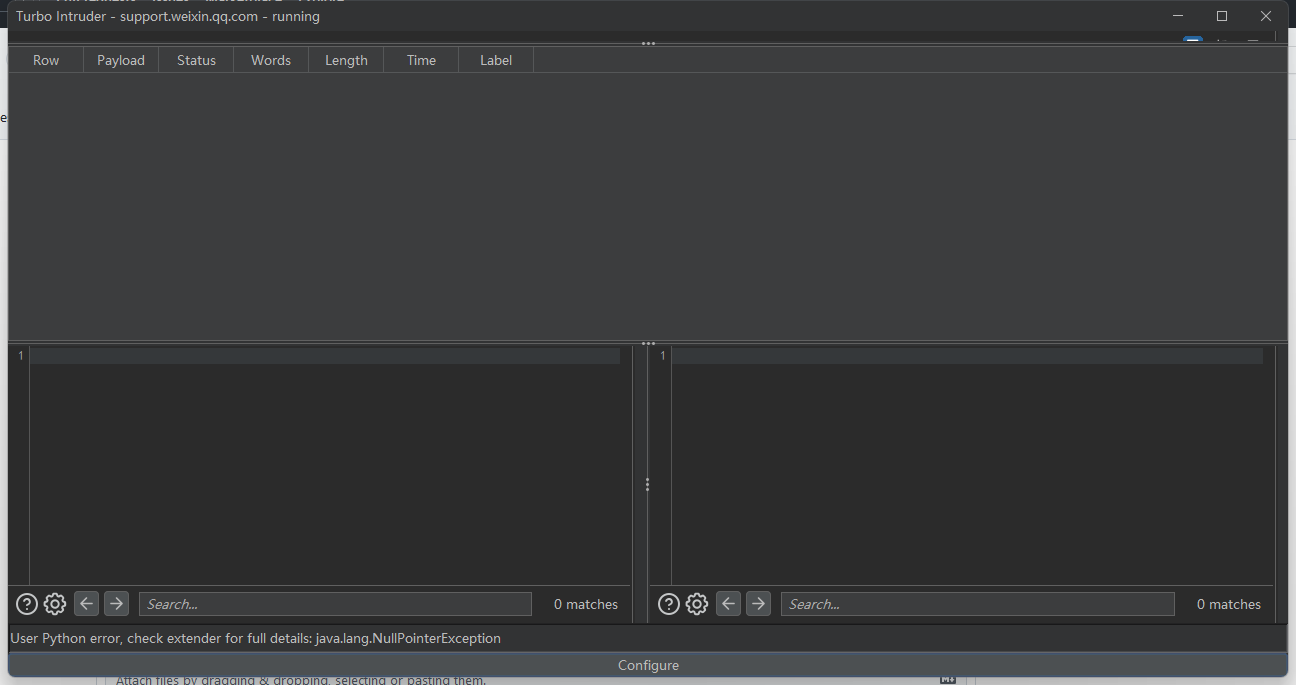Viewport: 1296px width, 685px height.
Task: Open the response pane search settings gear
Action: point(697,603)
